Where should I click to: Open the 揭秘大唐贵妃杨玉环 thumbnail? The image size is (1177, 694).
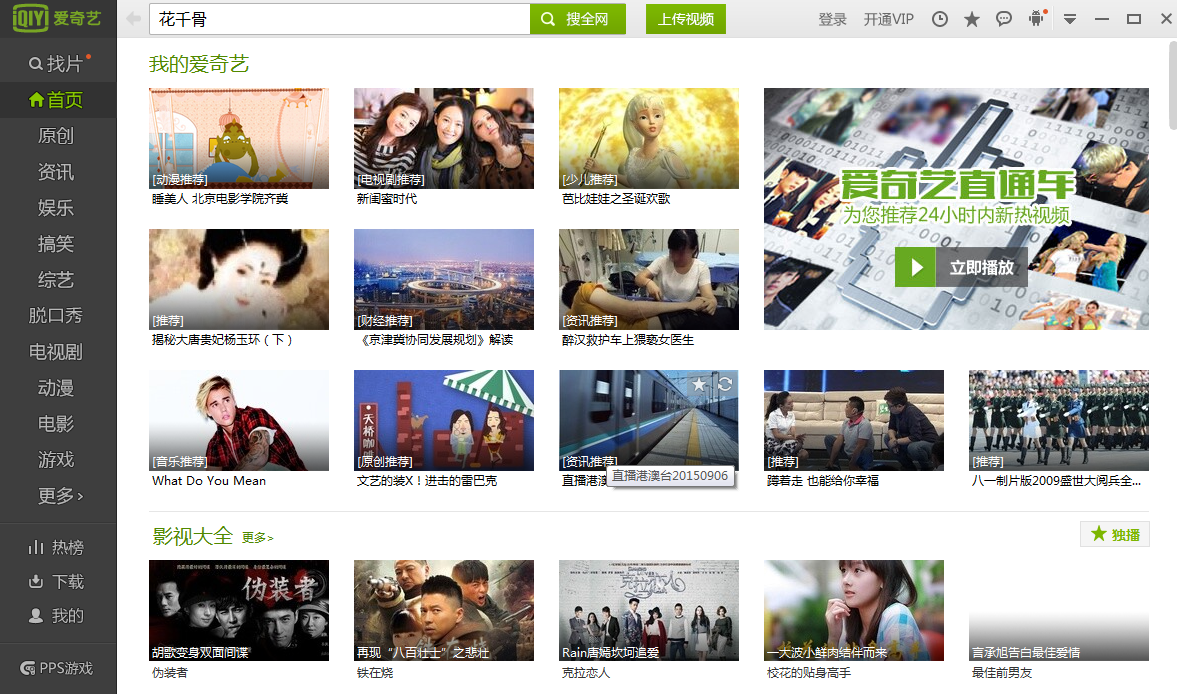pyautogui.click(x=239, y=279)
